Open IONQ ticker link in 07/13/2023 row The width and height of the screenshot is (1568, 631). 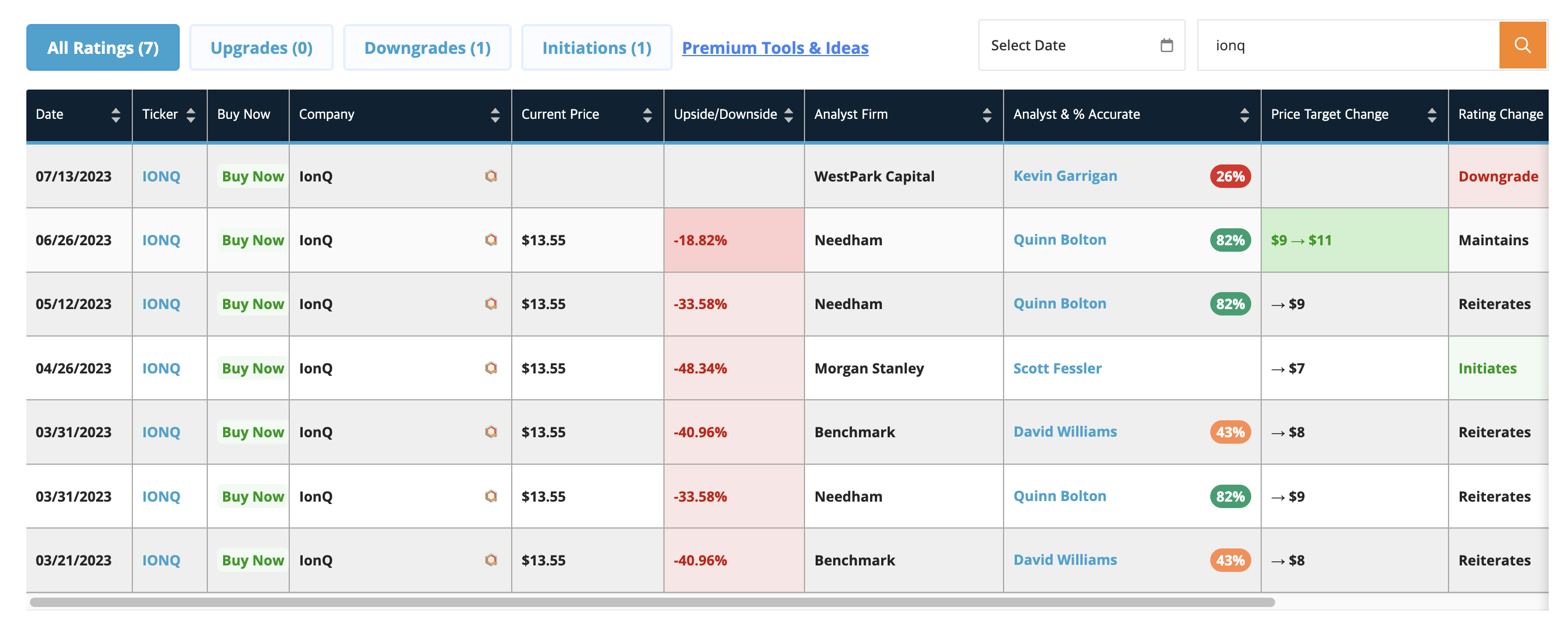point(160,176)
